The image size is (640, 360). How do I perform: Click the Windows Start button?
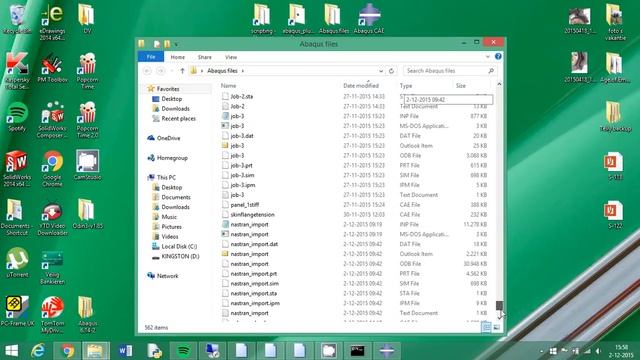pyautogui.click(x=11, y=351)
